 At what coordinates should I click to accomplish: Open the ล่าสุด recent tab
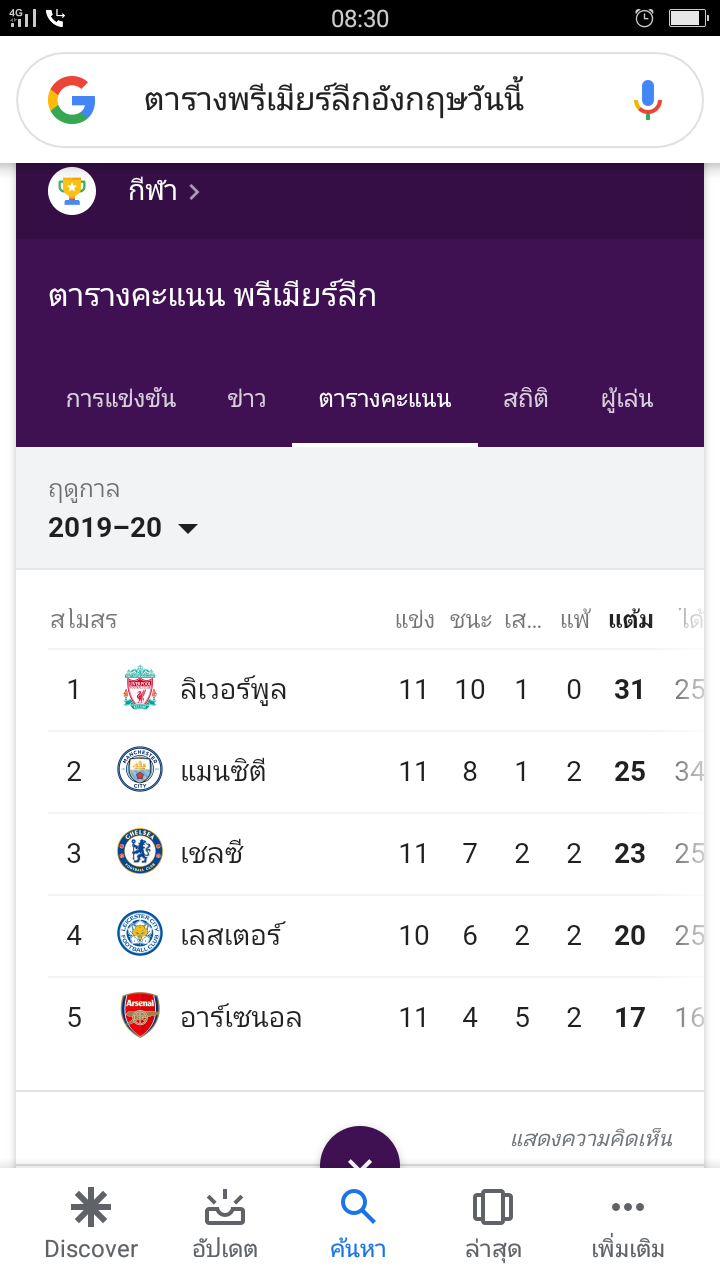point(492,1224)
